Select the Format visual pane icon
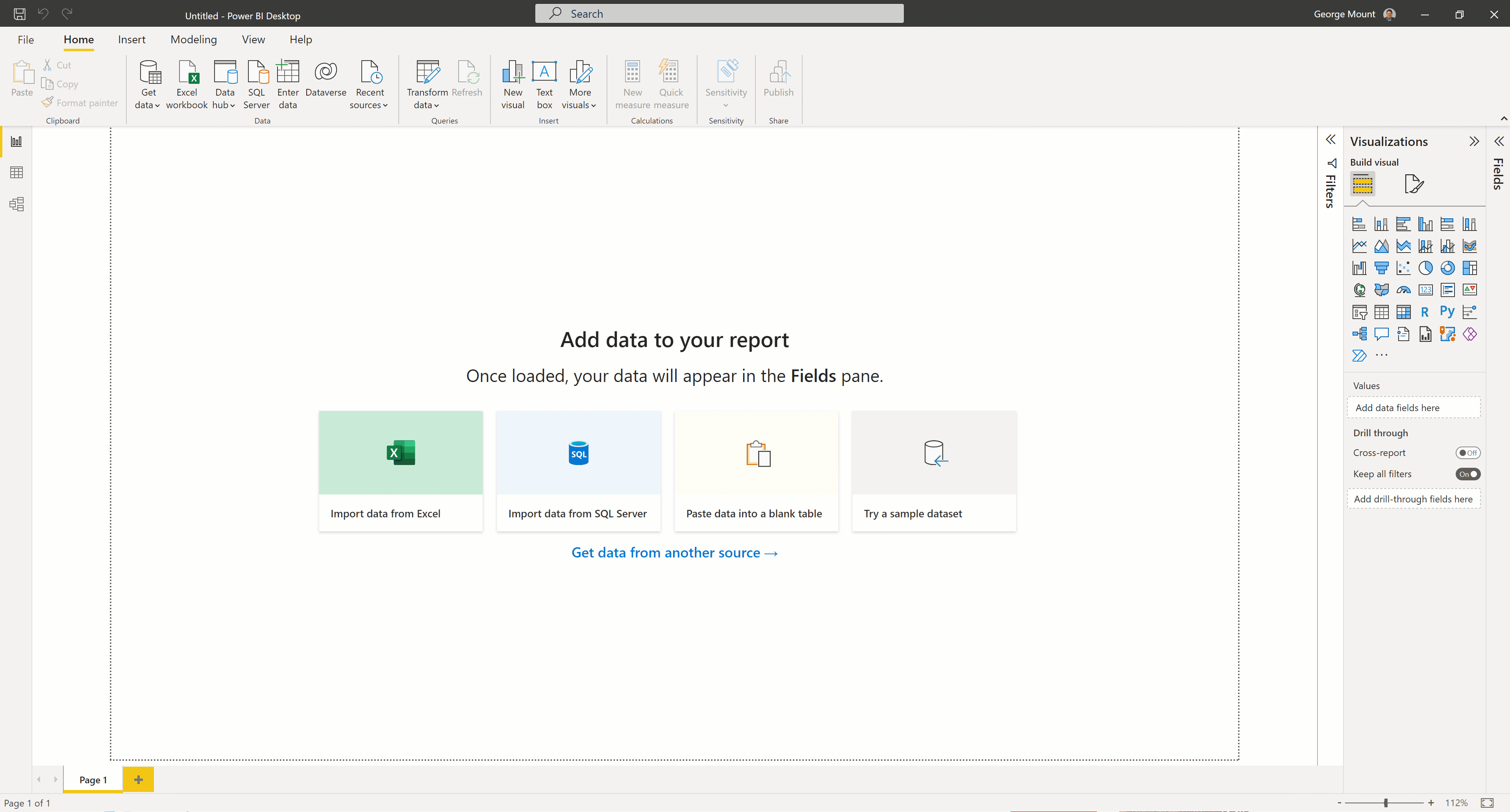This screenshot has height=812, width=1510. point(1413,184)
